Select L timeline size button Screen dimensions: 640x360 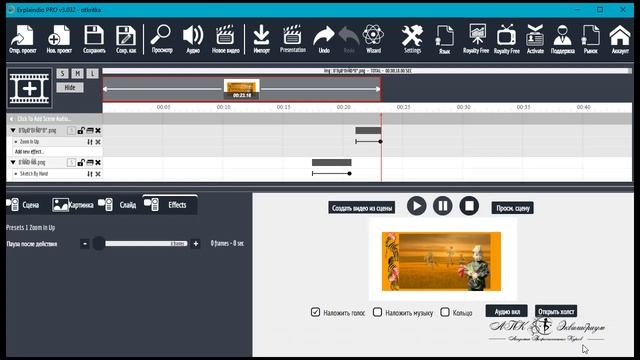(93, 73)
